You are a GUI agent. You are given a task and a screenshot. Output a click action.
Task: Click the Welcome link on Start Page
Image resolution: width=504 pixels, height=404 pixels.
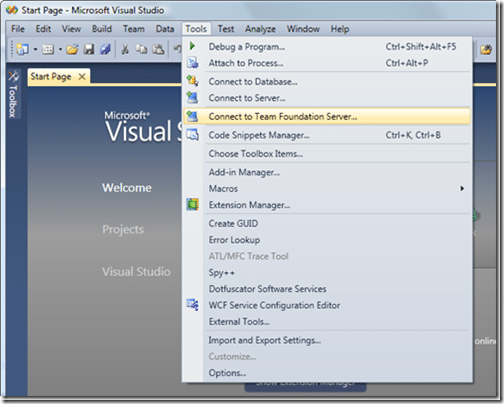pos(127,188)
